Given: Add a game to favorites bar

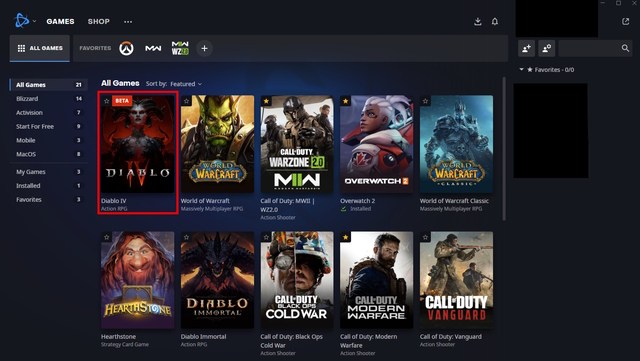Looking at the screenshot, I should pyautogui.click(x=204, y=49).
